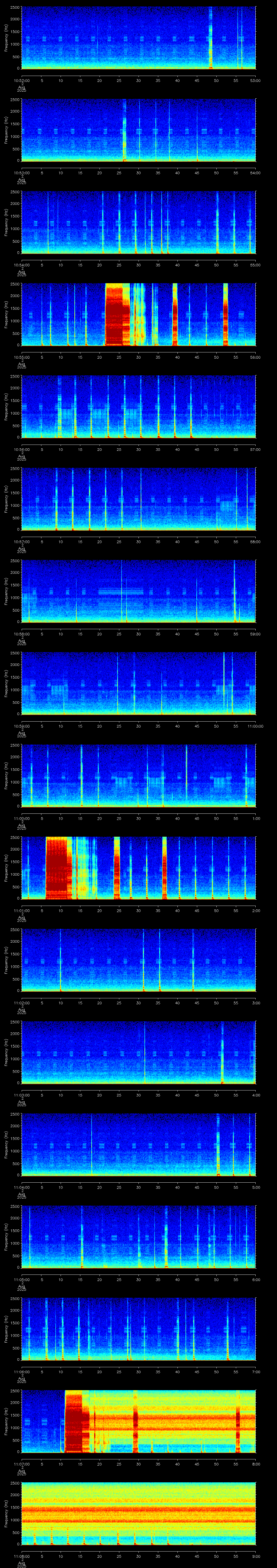The height and width of the screenshot is (1568, 277).
Task: Click the 11:02:00 start time label
Action: point(22,1003)
